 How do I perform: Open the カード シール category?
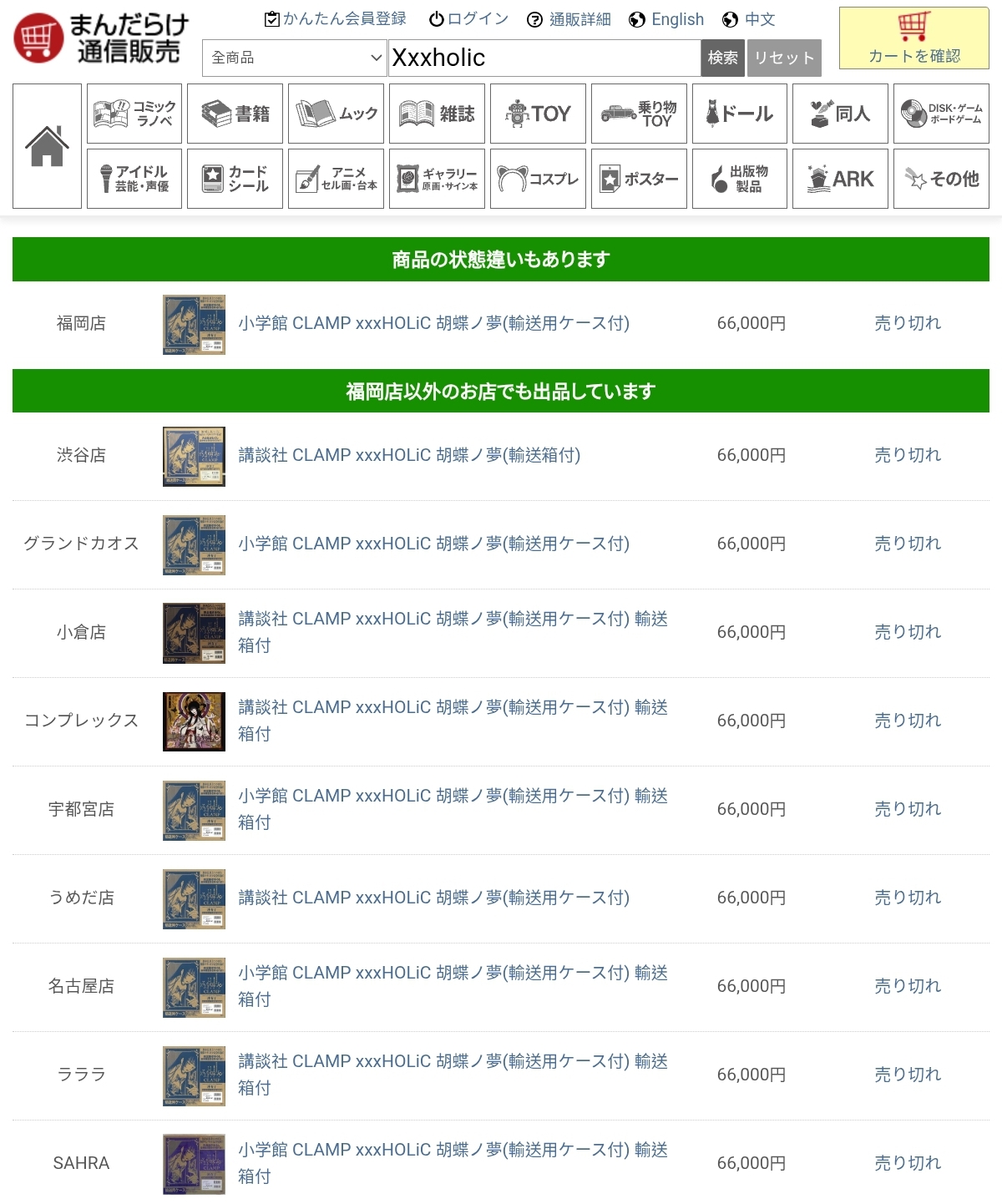[235, 179]
